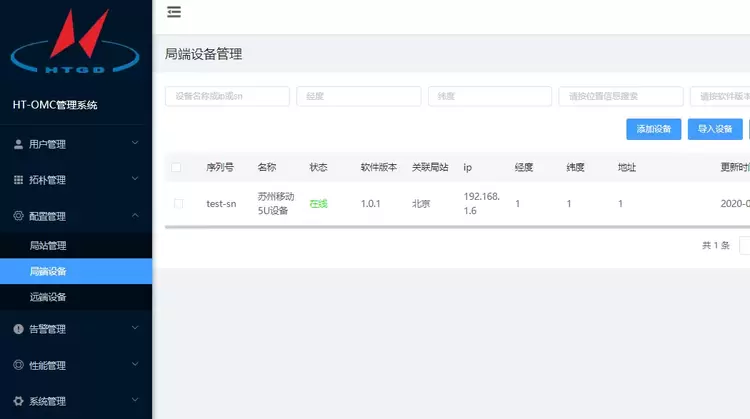This screenshot has height=419, width=750.
Task: Click the 告警管理 alert icon
Action: coord(19,329)
